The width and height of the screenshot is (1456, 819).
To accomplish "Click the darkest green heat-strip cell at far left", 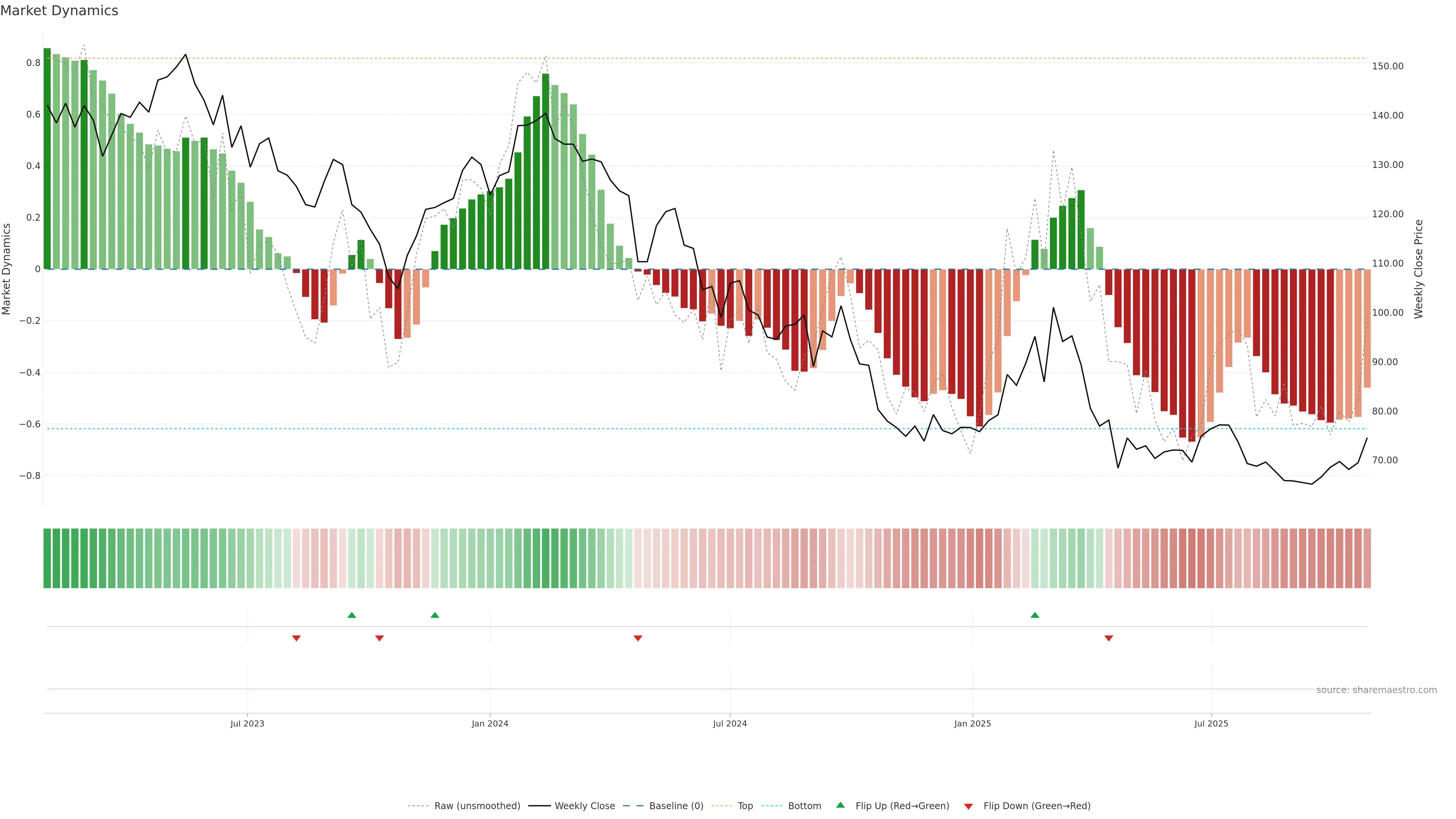I will coord(47,558).
